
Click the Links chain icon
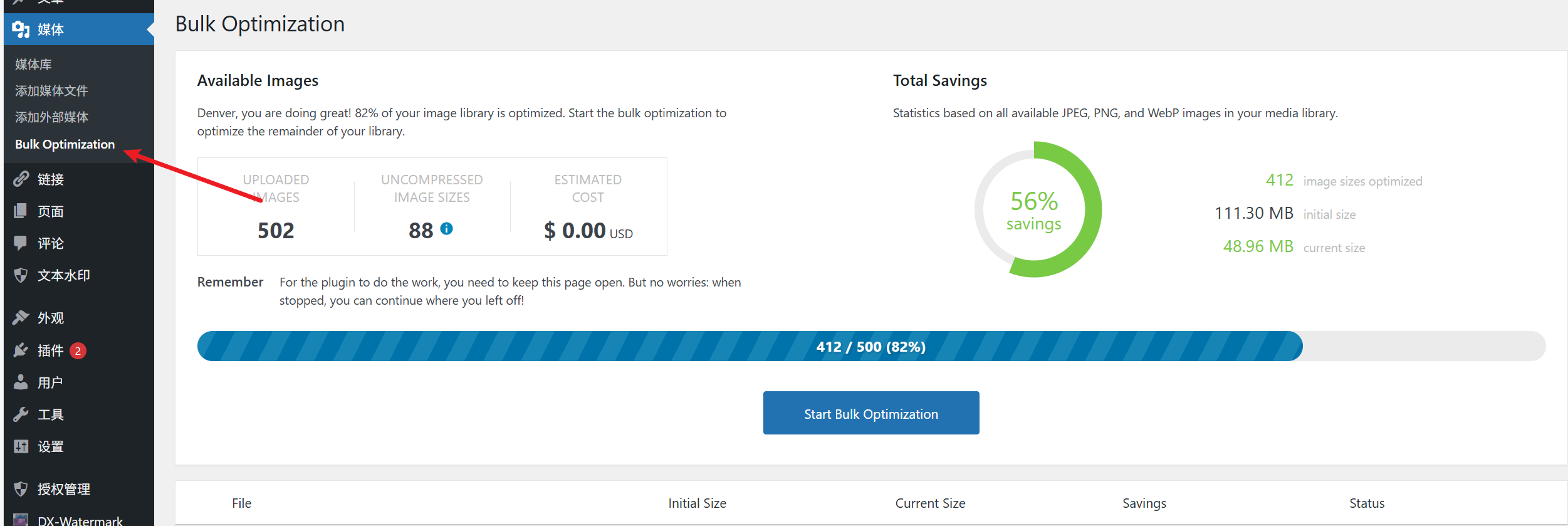(21, 179)
